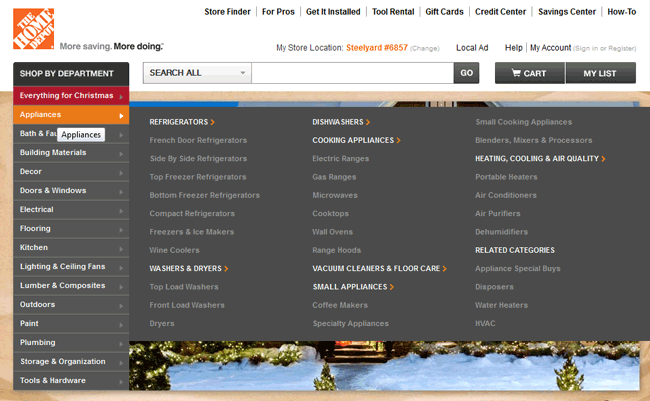
Task: Open Freezers & Ice Makers
Action: click(x=192, y=232)
